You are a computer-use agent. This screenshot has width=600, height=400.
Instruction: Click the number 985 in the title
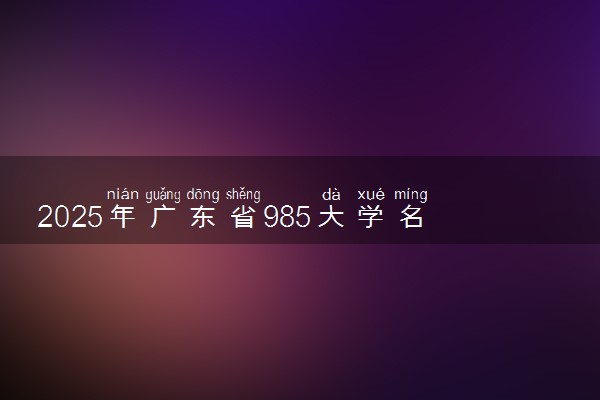pyautogui.click(x=287, y=217)
